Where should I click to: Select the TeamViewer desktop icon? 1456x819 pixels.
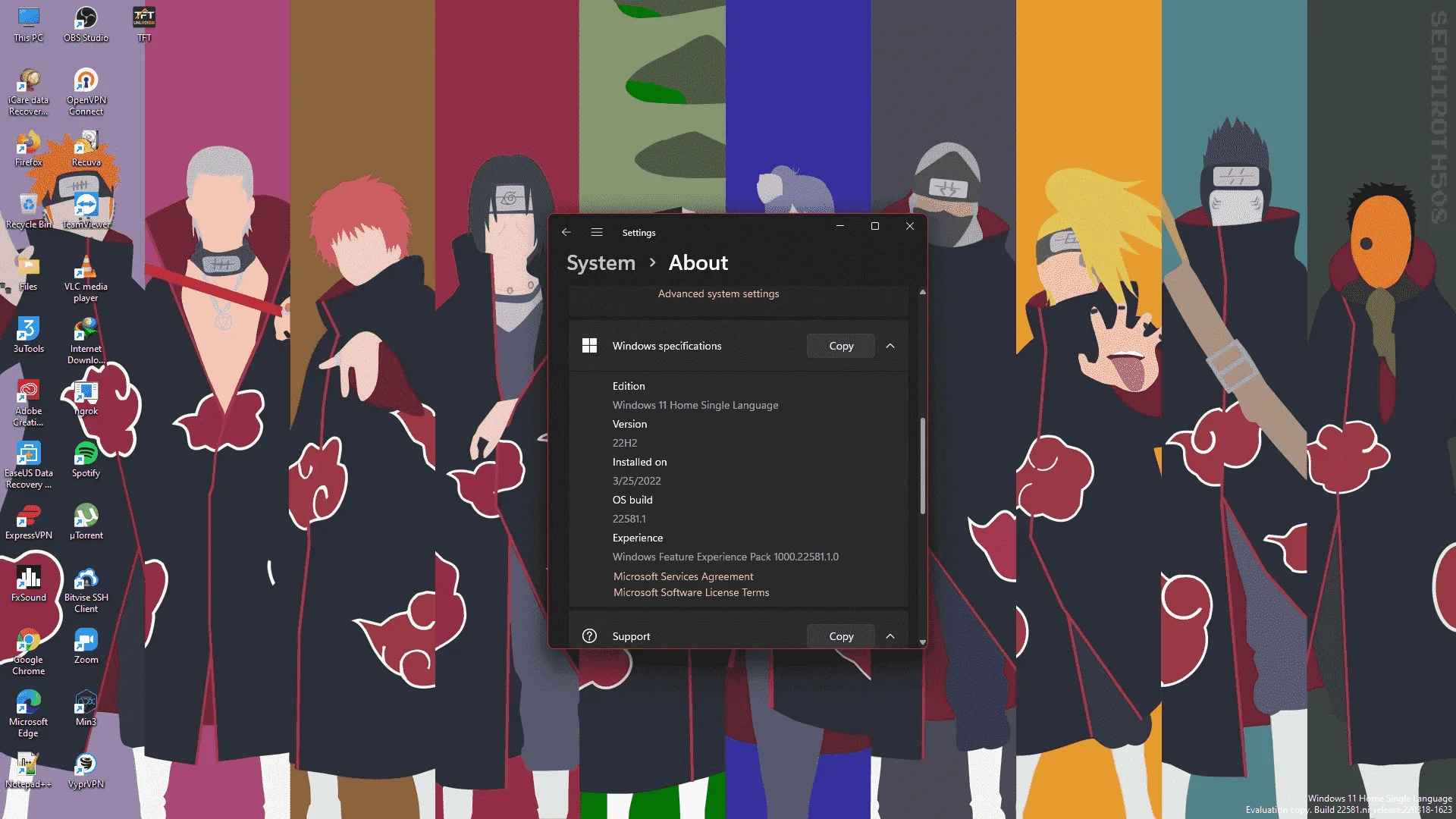coord(86,212)
